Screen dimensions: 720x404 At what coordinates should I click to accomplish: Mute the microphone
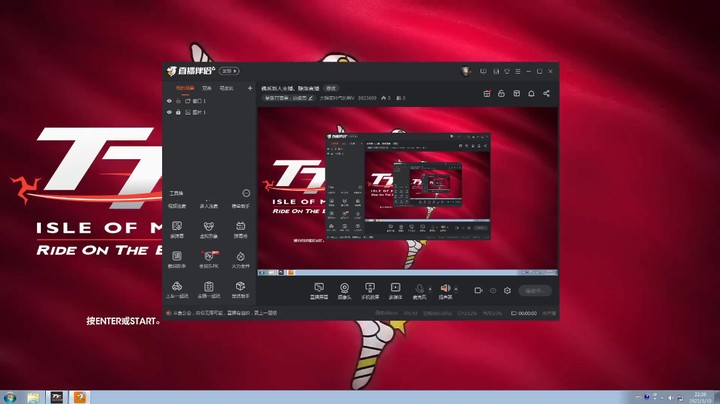[x=419, y=291]
